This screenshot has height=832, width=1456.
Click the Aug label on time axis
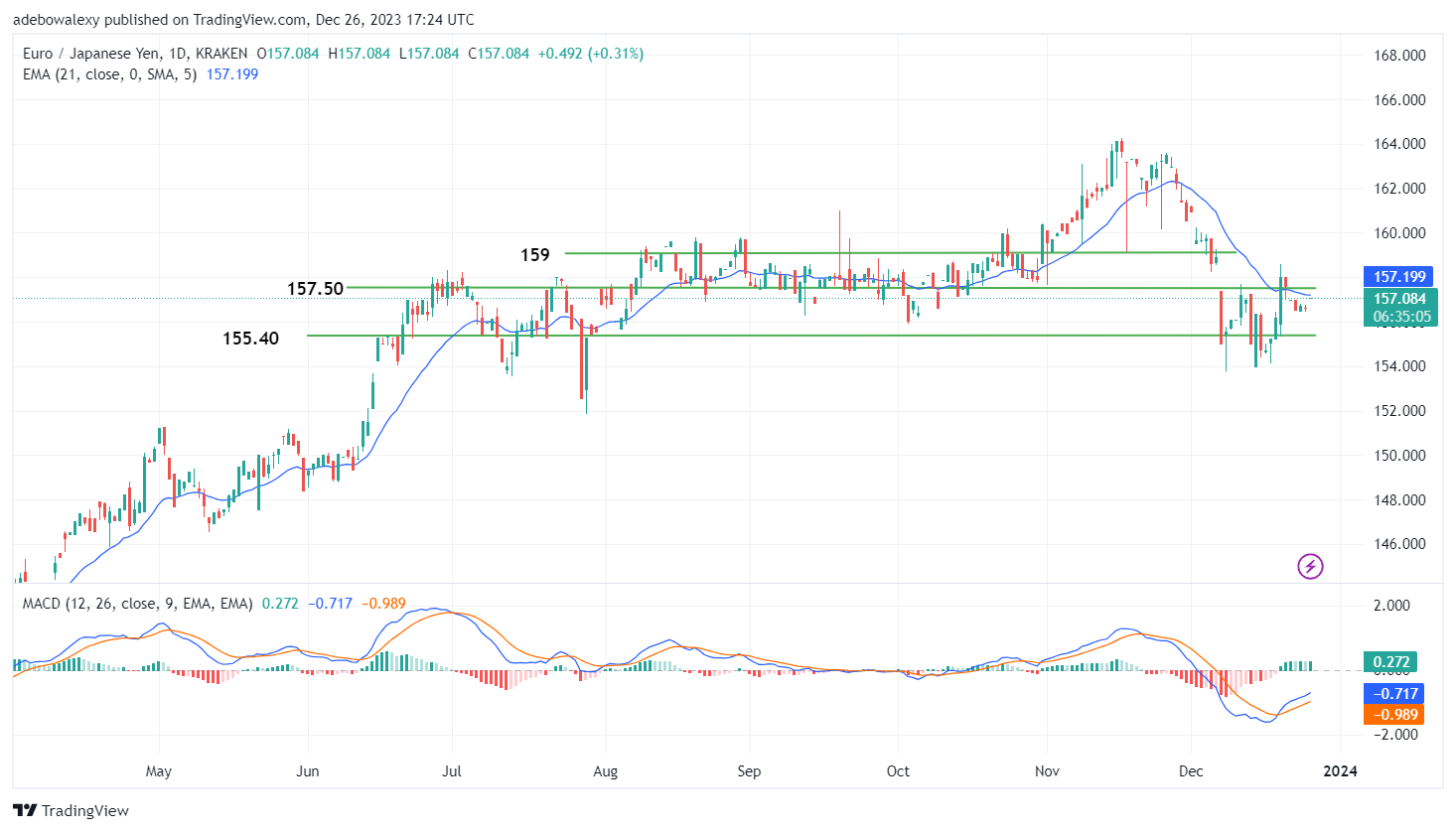tap(605, 771)
